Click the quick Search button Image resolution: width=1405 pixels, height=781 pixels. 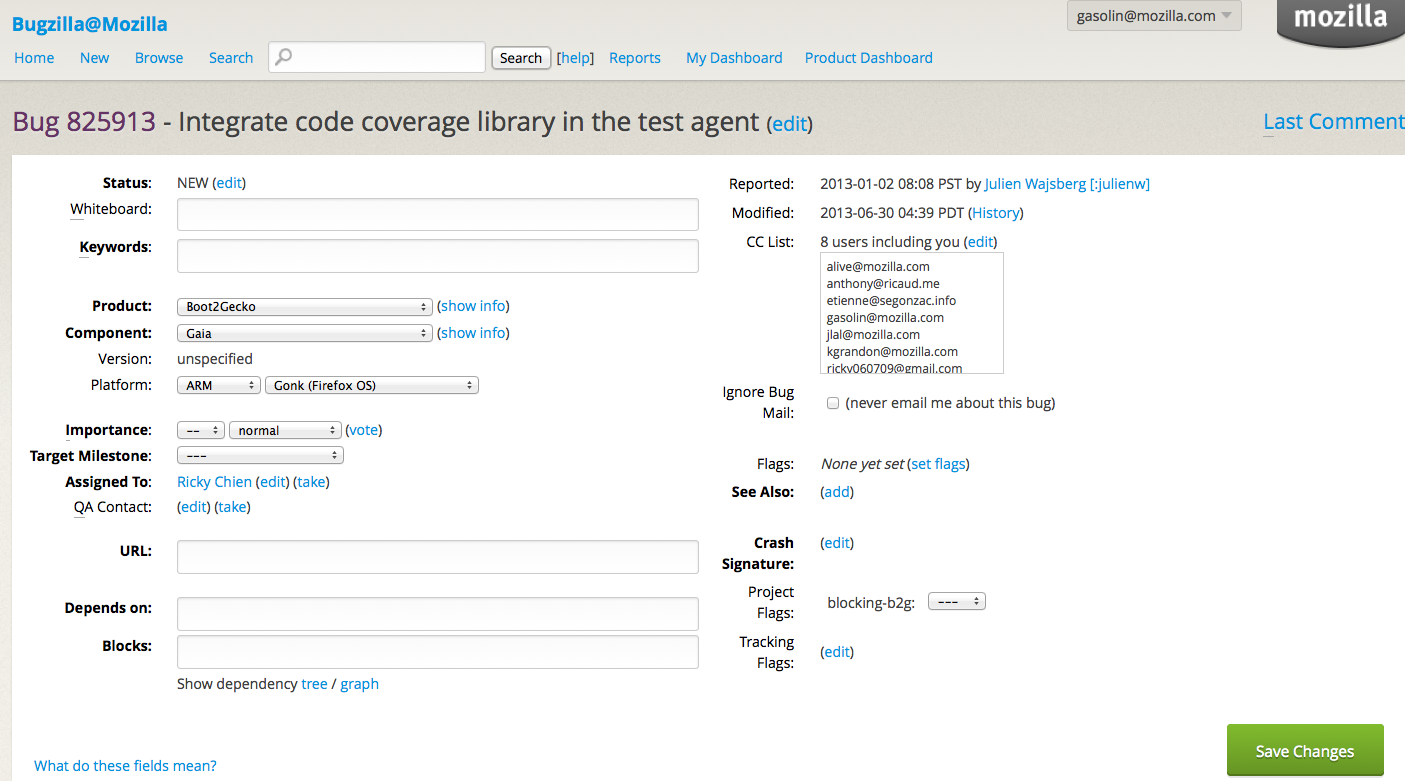[x=521, y=58]
